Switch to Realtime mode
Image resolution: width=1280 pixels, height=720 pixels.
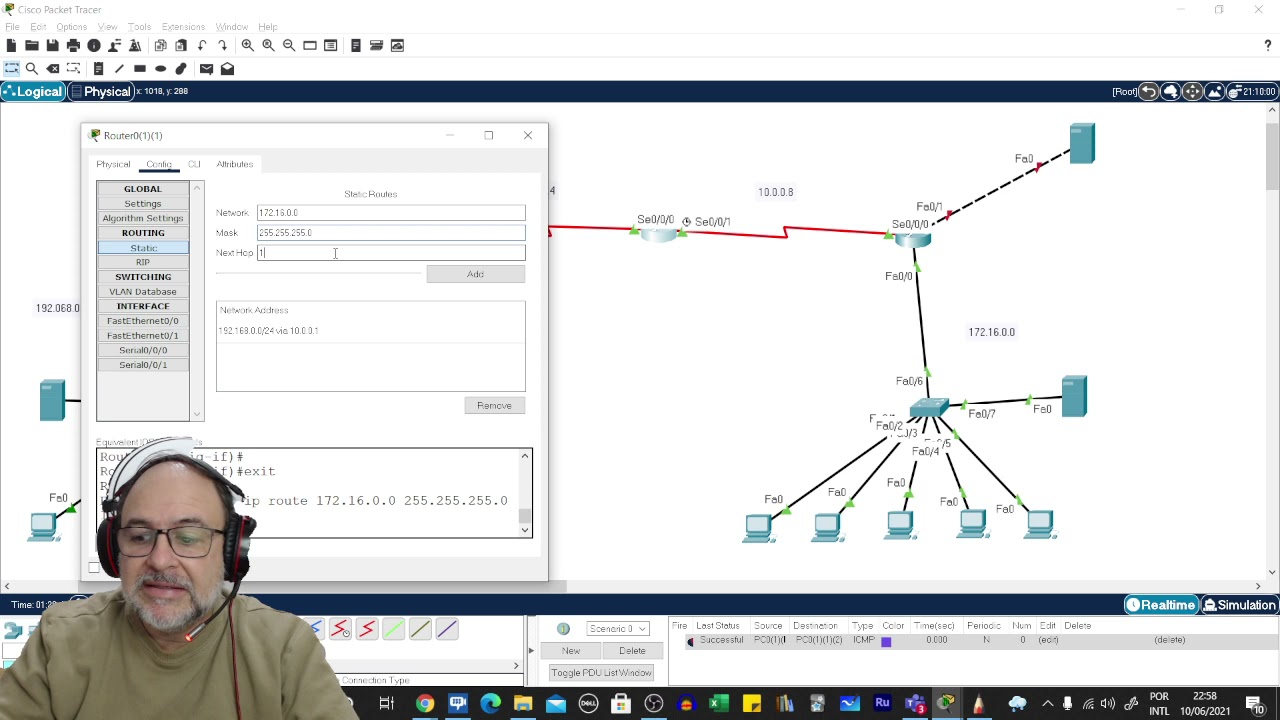[x=1161, y=605]
